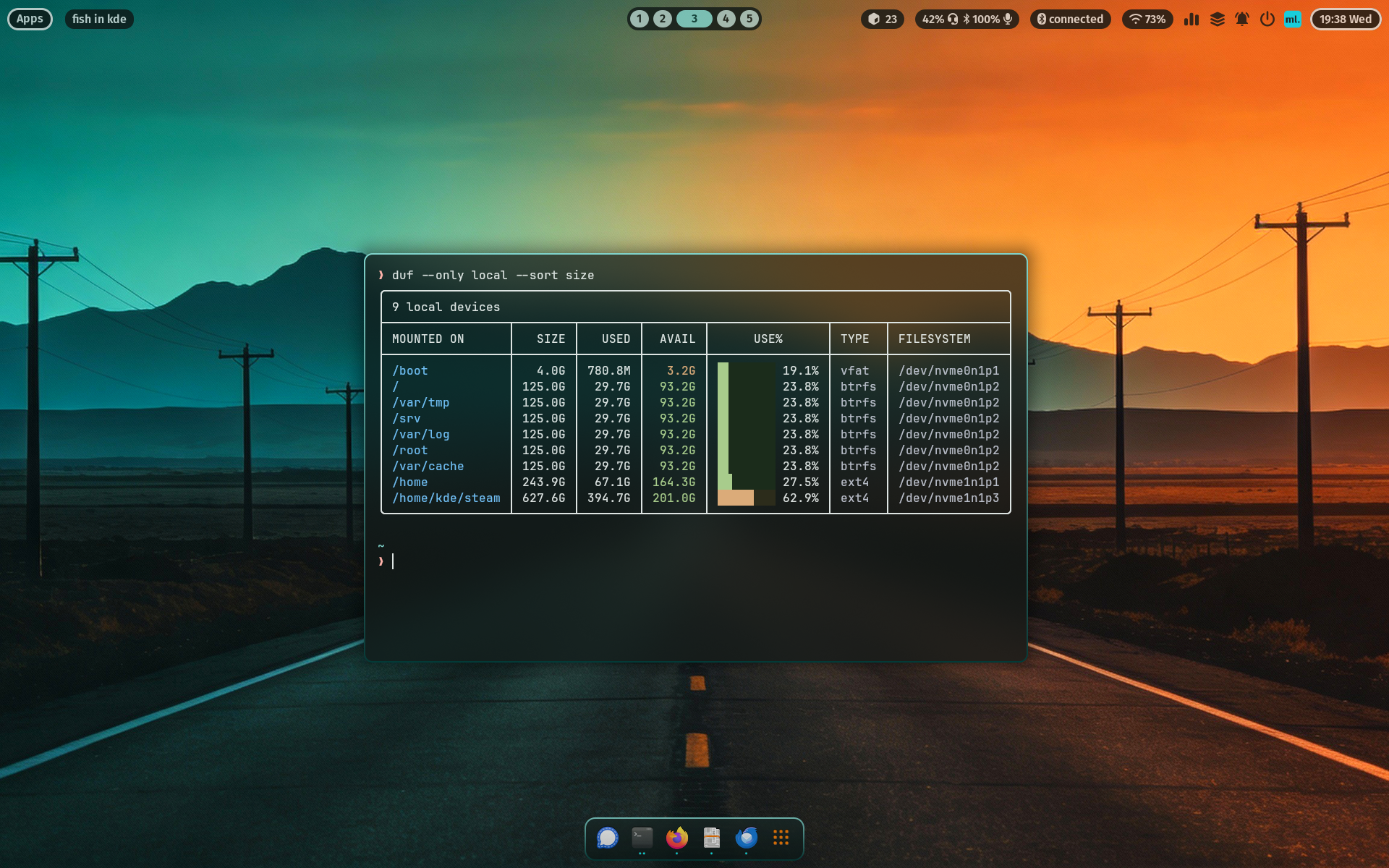
Task: Open Firefox from the dock
Action: point(676,838)
